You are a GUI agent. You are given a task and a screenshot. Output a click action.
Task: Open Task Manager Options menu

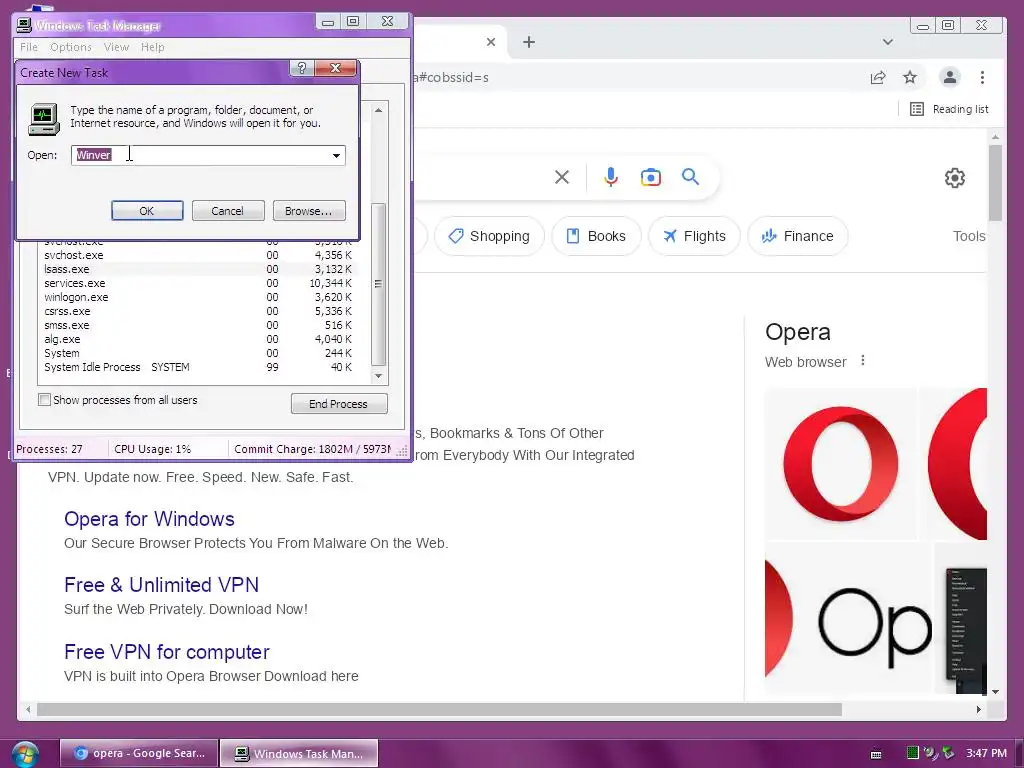click(71, 47)
